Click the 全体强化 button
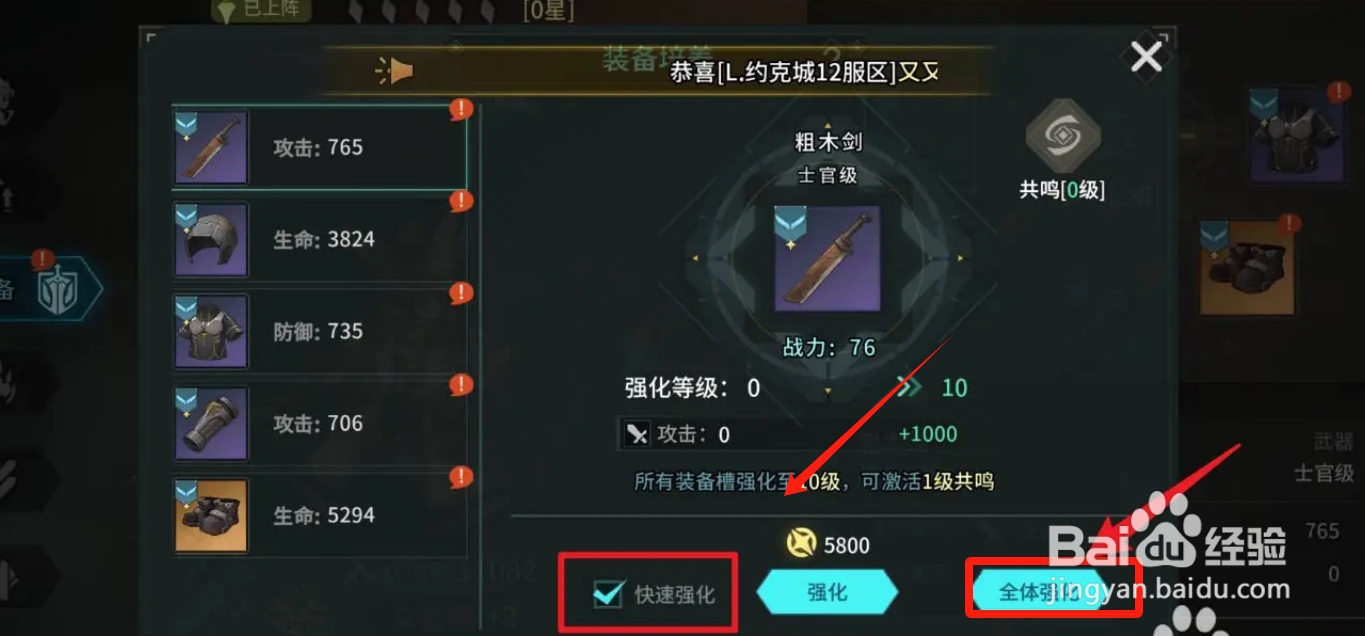Viewport: 1365px width, 636px height. point(1040,592)
